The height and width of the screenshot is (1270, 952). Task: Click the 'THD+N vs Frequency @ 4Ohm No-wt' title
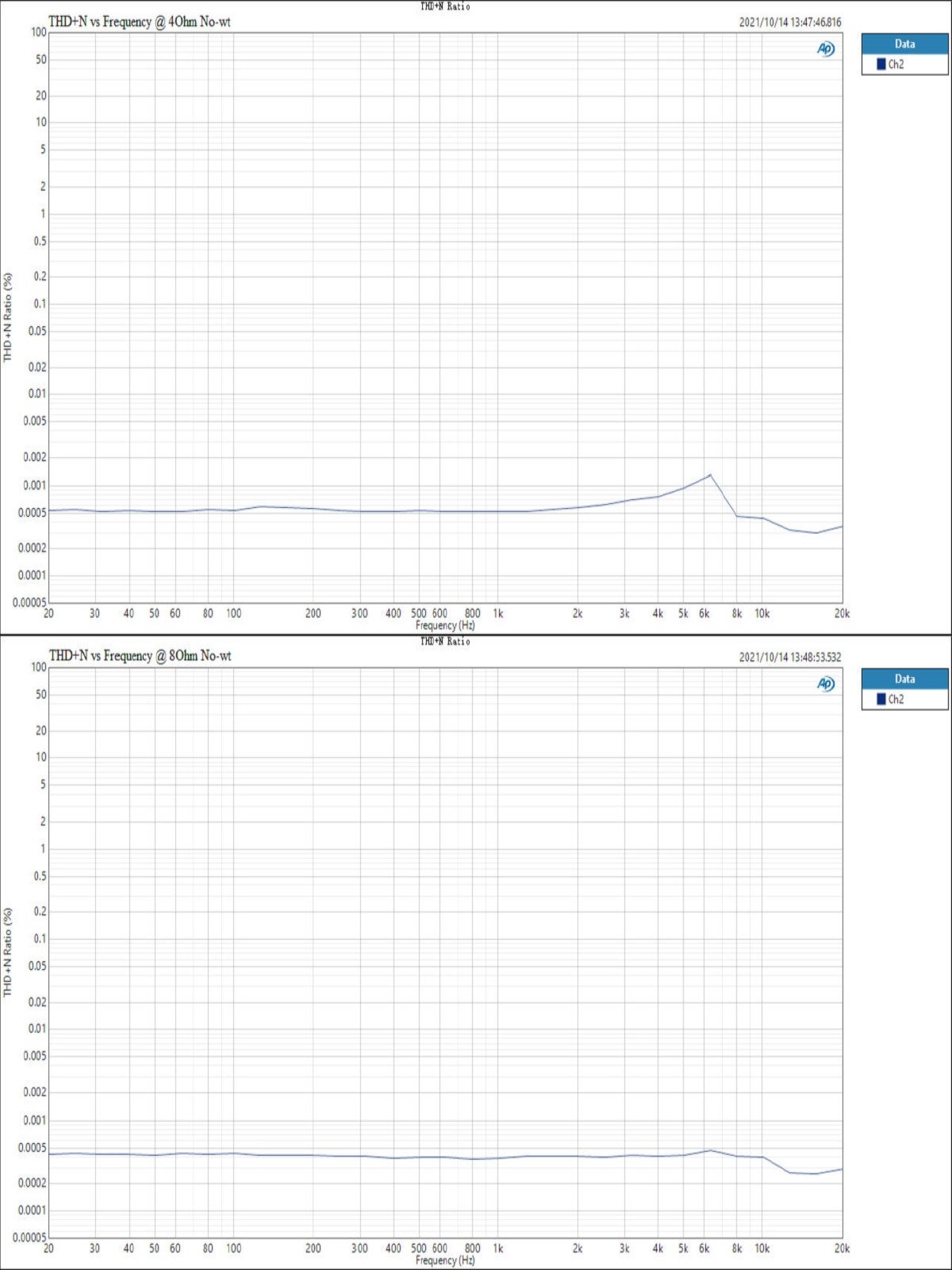[140, 22]
